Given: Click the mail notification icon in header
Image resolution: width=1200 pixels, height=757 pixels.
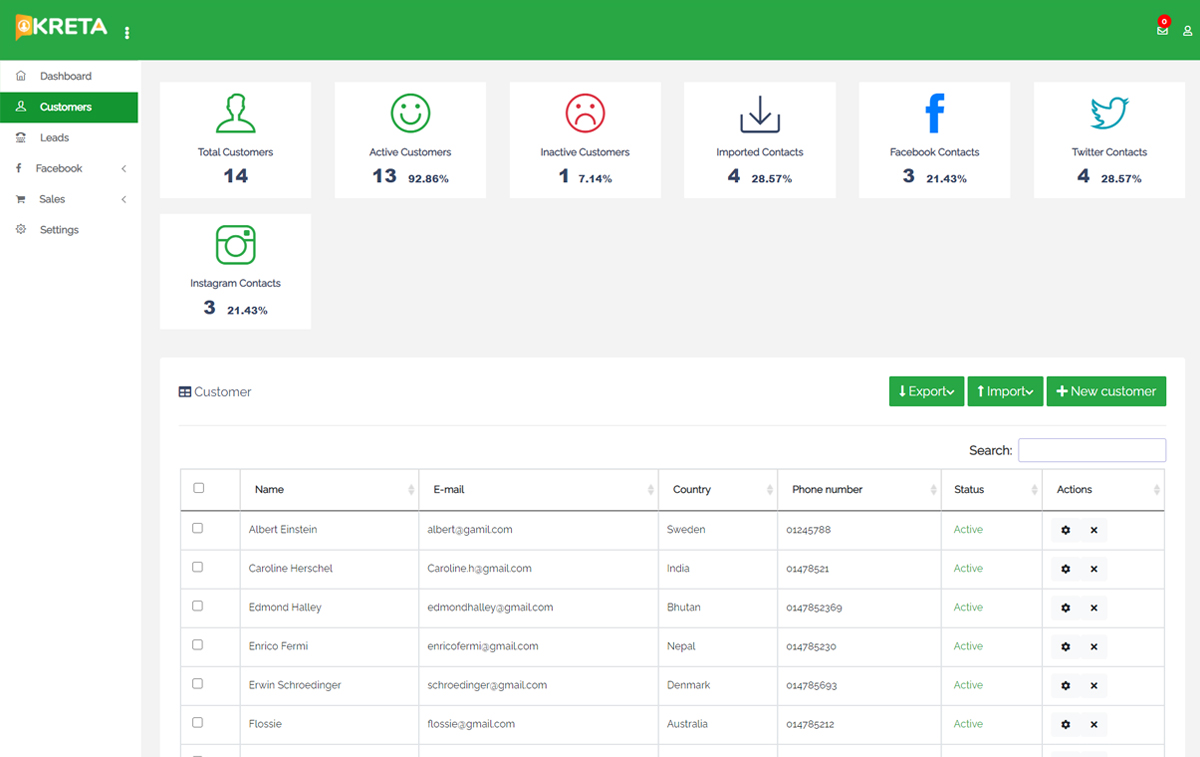Looking at the screenshot, I should [x=1162, y=30].
